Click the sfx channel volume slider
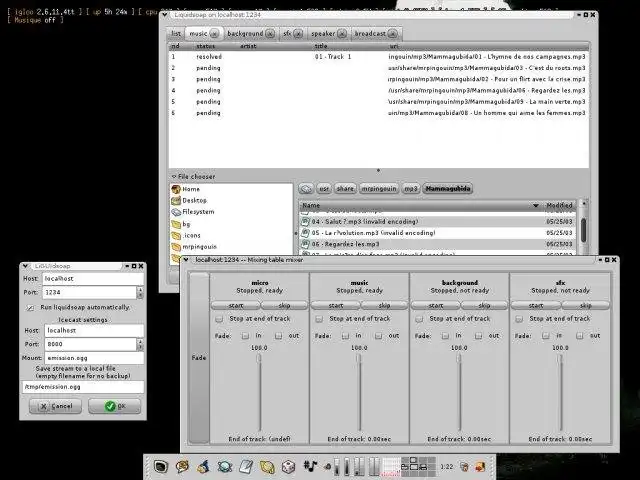Screen dimensions: 640x480 pyautogui.click(x=560, y=393)
